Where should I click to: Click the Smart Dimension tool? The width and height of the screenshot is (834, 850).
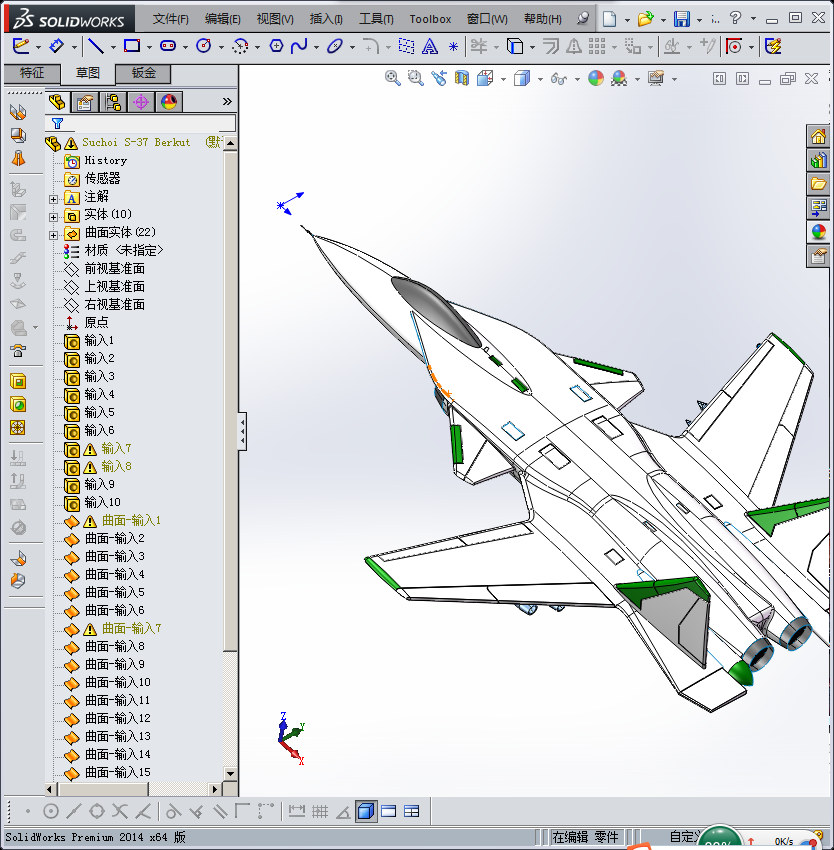56,46
